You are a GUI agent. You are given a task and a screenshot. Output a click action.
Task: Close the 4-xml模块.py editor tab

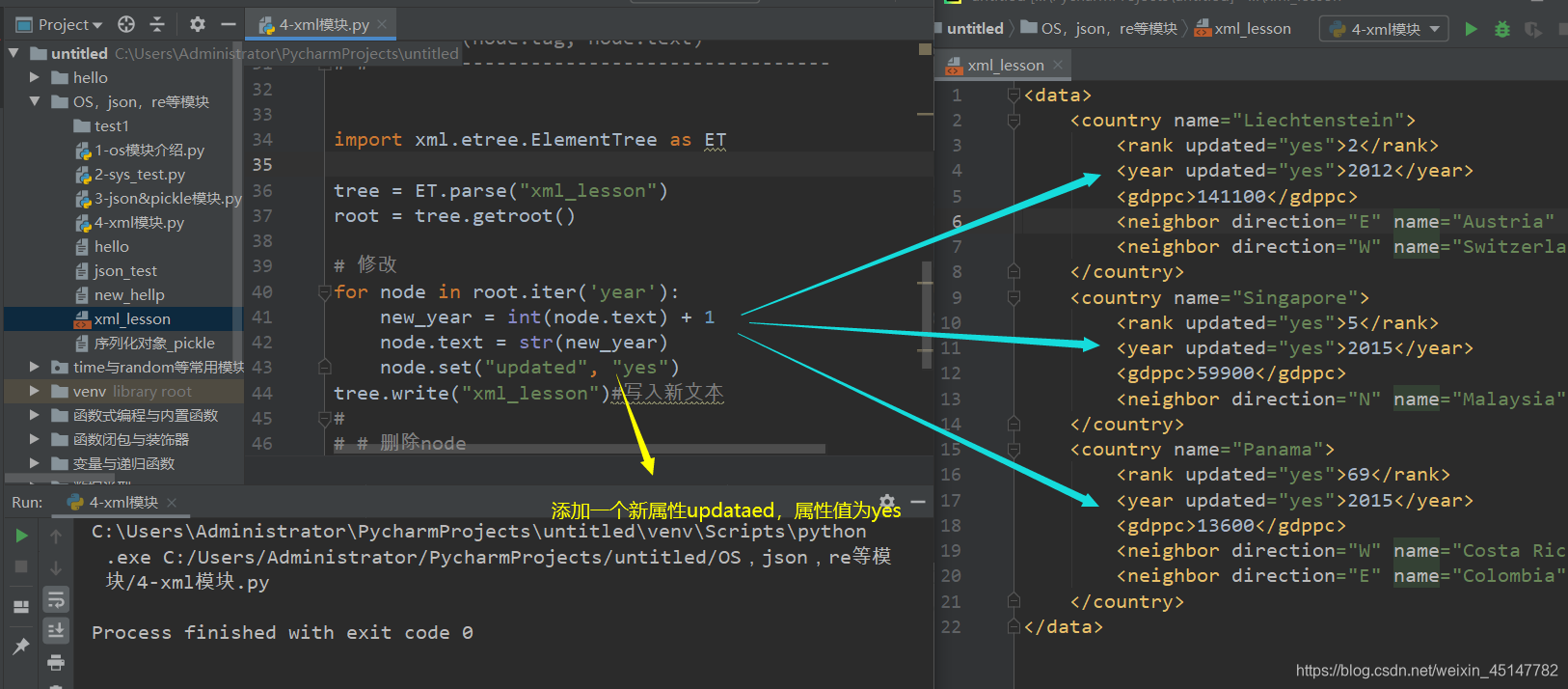383,24
